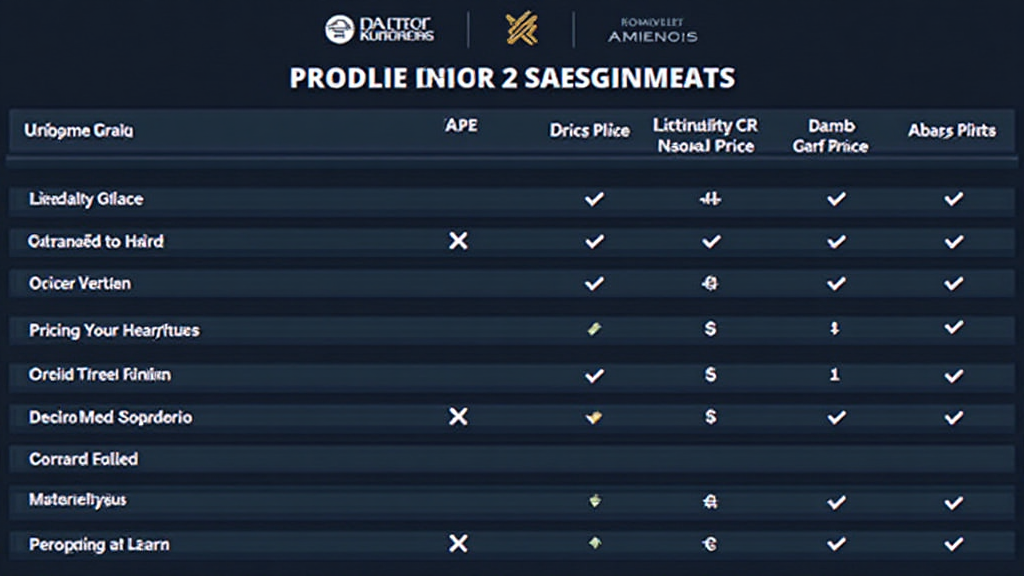Click the X mark in Deciro Med Sopndorio row
Image resolution: width=1024 pixels, height=576 pixels.
pos(458,416)
